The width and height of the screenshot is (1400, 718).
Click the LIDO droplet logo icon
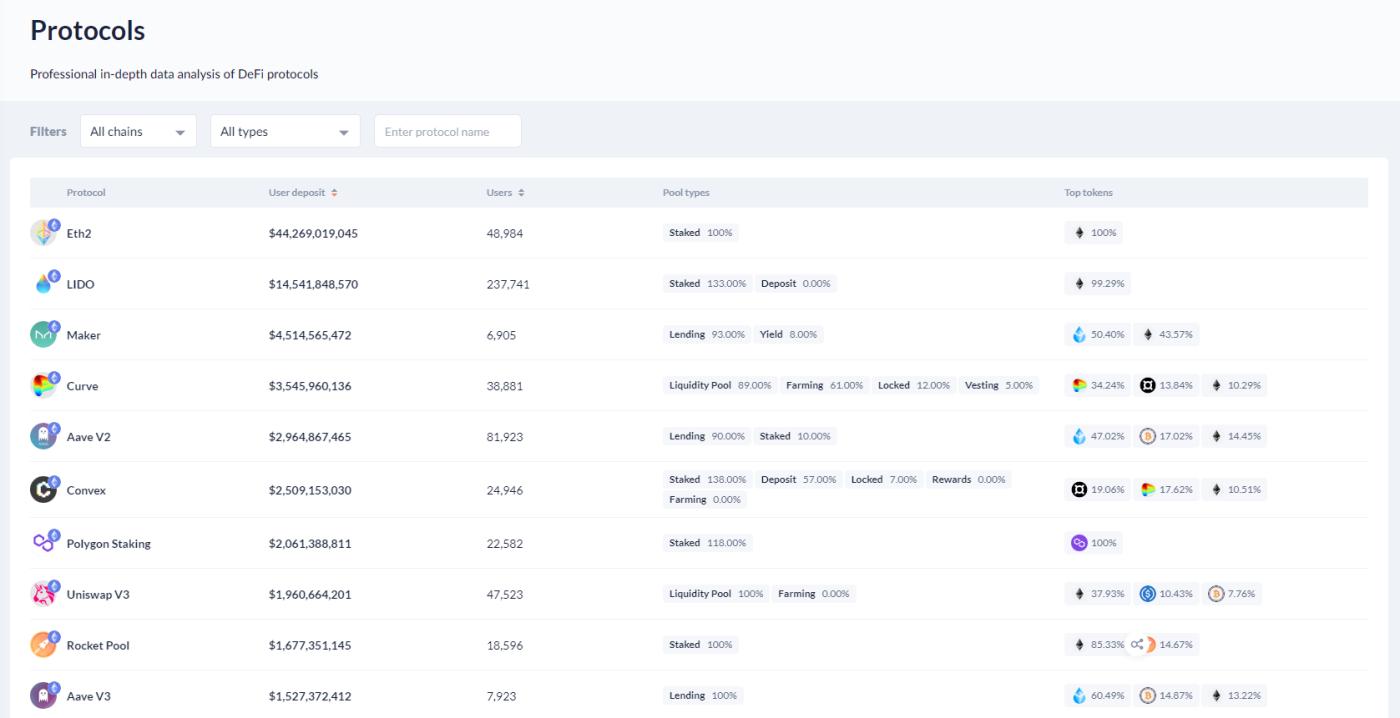44,284
